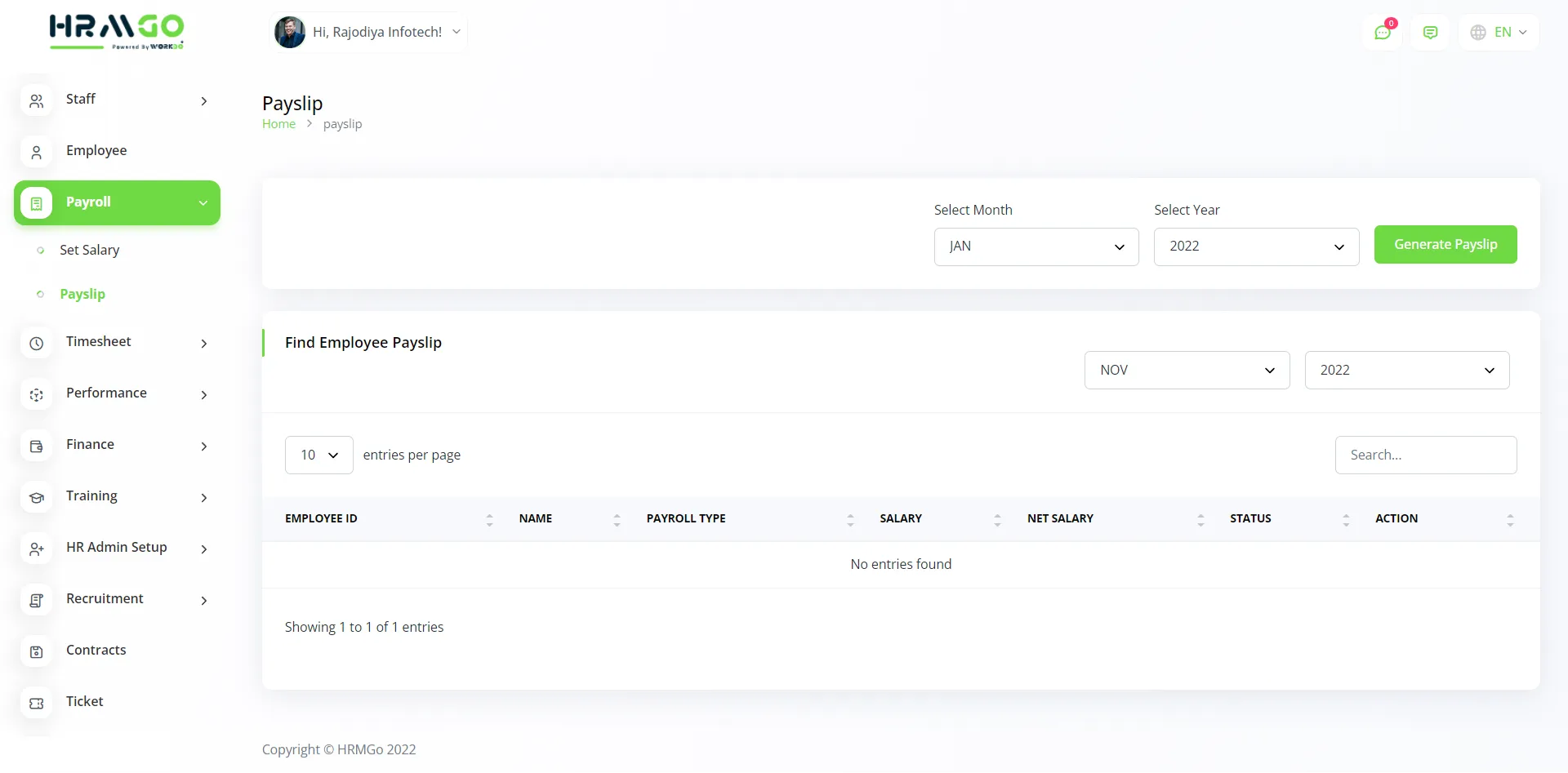This screenshot has width=1568, height=773.
Task: Click the HRMGo logo
Action: 117,32
